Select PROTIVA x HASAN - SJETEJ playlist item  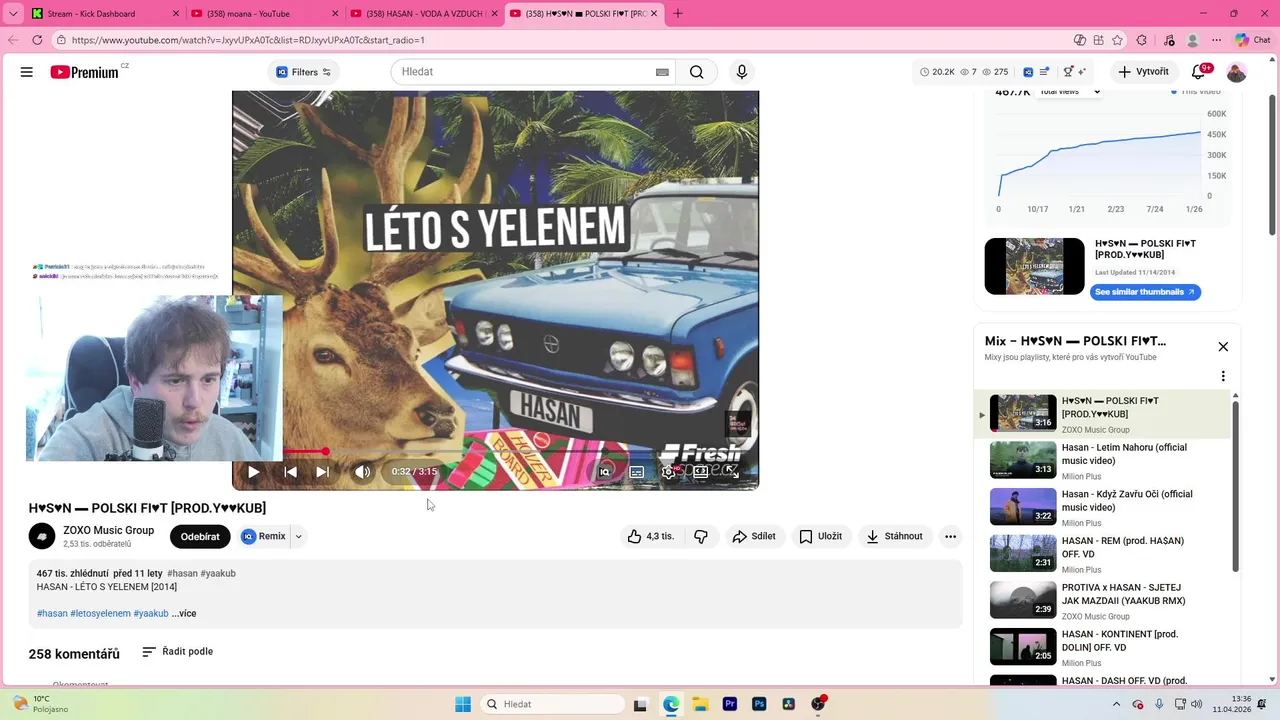[x=1102, y=600]
